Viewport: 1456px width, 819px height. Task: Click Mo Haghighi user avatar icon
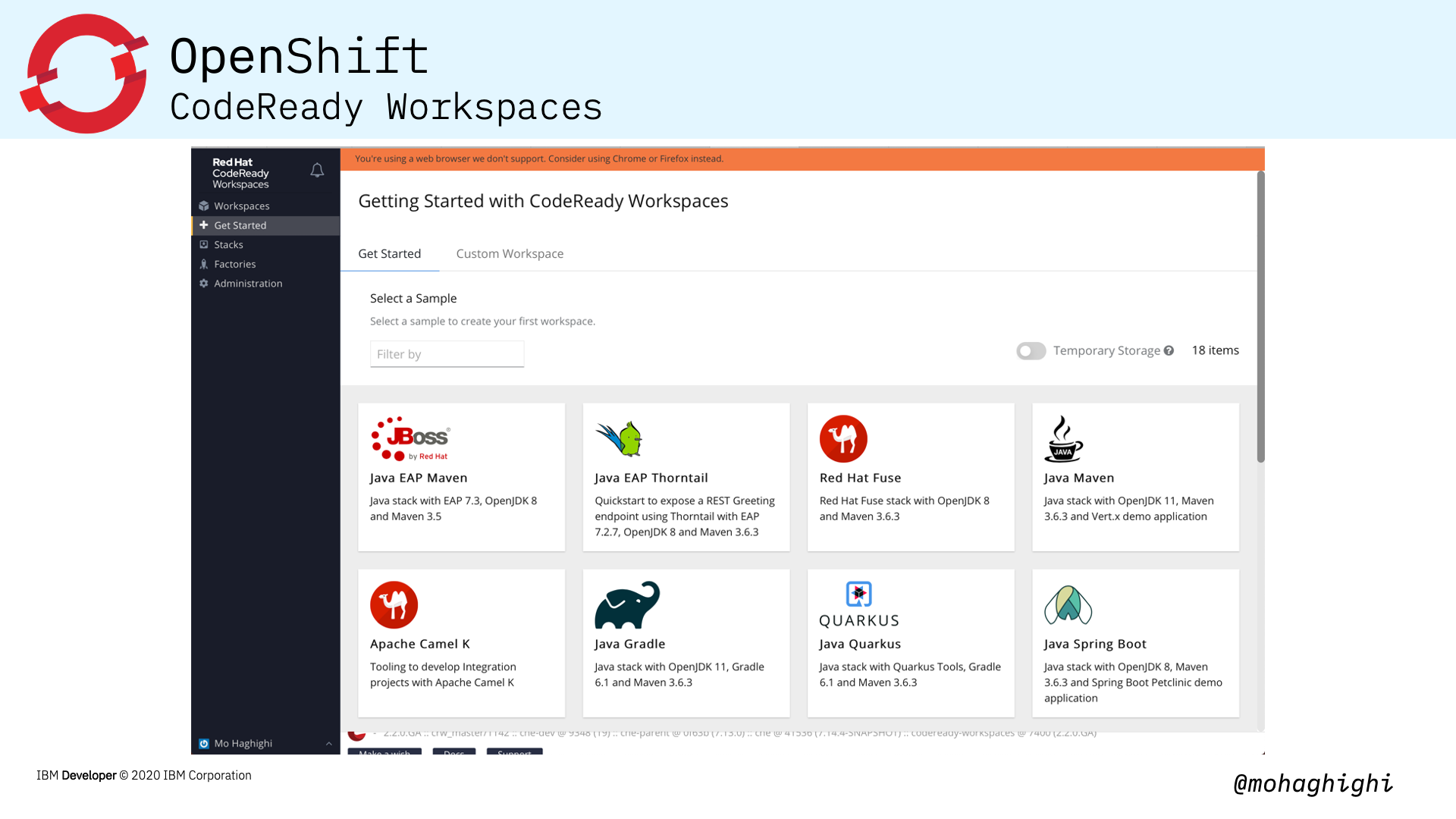pos(204,743)
